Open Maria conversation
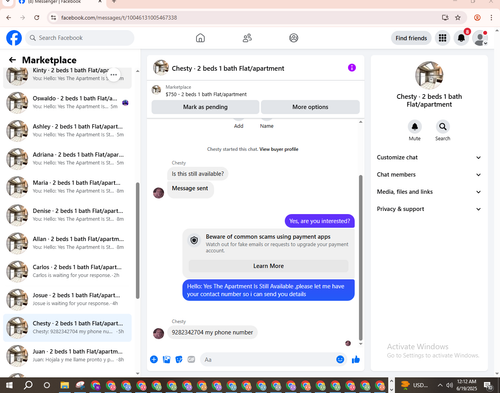The width and height of the screenshot is (500, 393). (x=67, y=187)
